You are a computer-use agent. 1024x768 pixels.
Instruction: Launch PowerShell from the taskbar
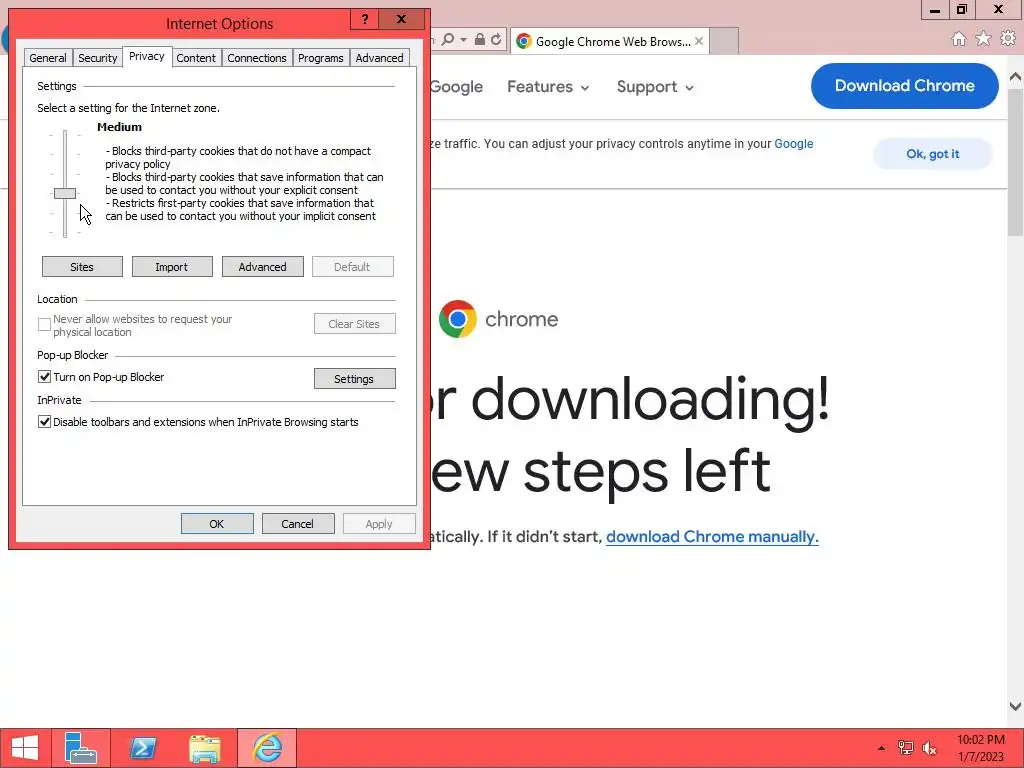(142, 748)
